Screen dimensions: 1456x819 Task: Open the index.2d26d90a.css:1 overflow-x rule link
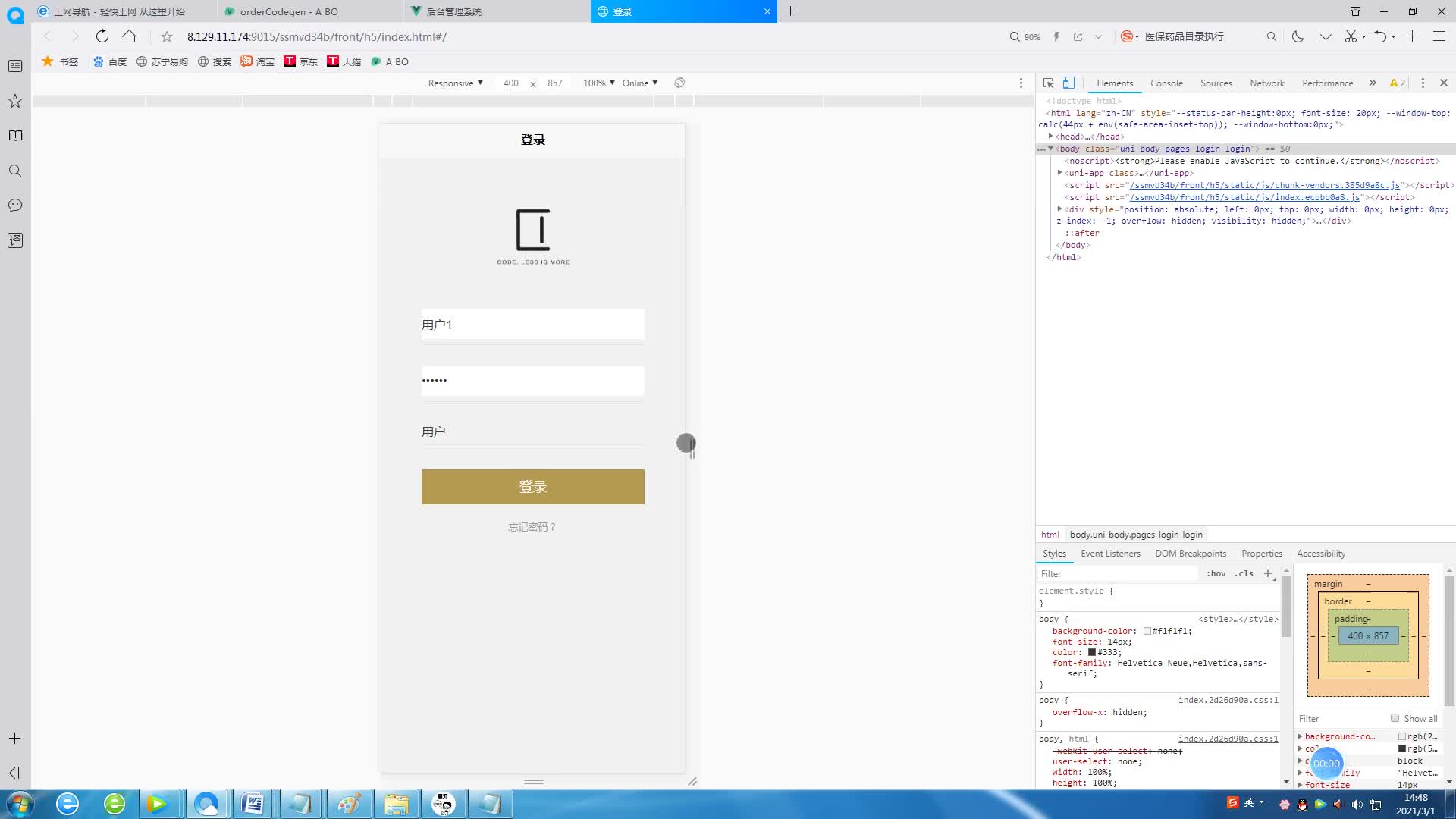point(1228,700)
